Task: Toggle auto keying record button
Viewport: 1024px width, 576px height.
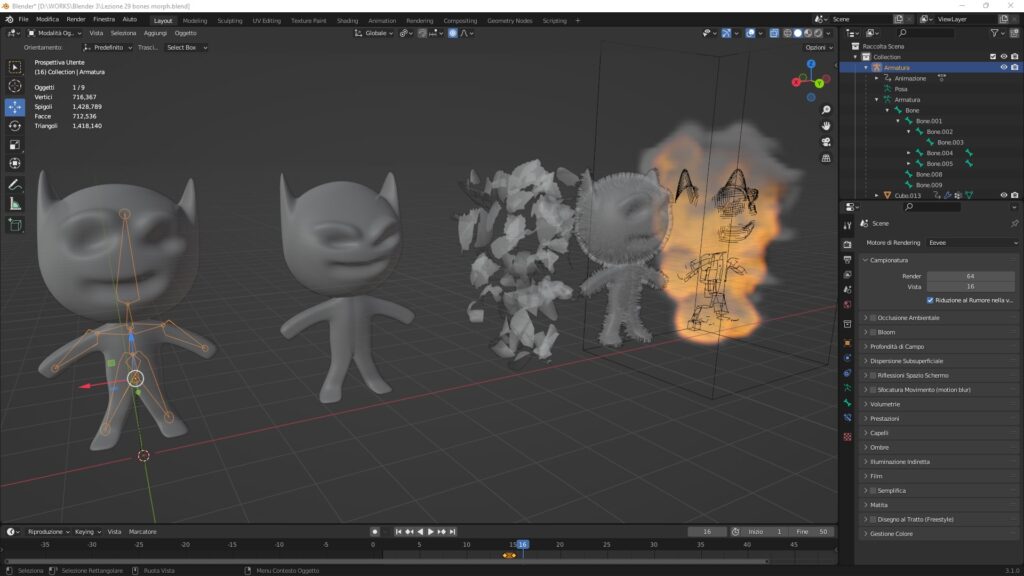Action: [x=374, y=532]
